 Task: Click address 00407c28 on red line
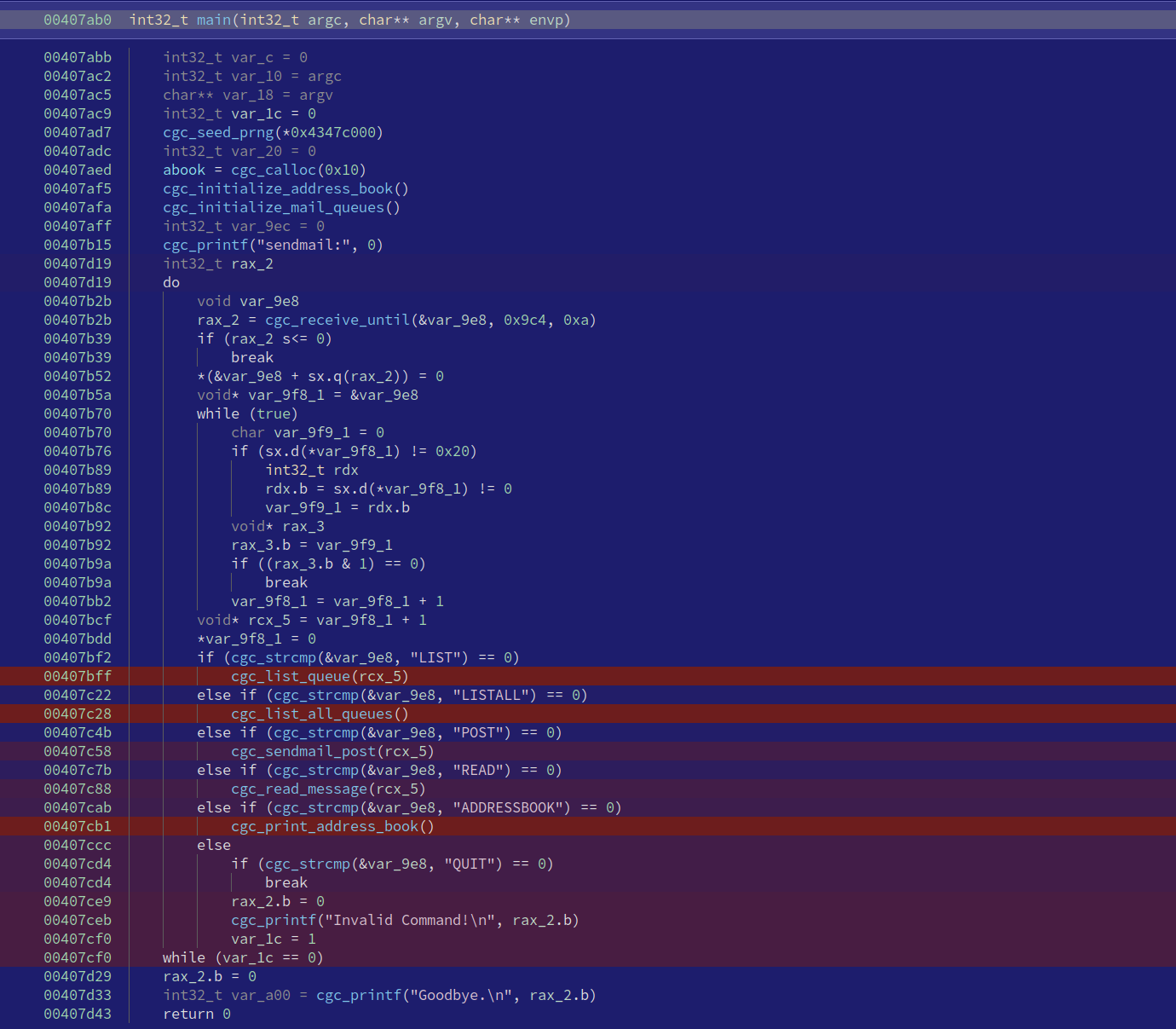click(78, 714)
